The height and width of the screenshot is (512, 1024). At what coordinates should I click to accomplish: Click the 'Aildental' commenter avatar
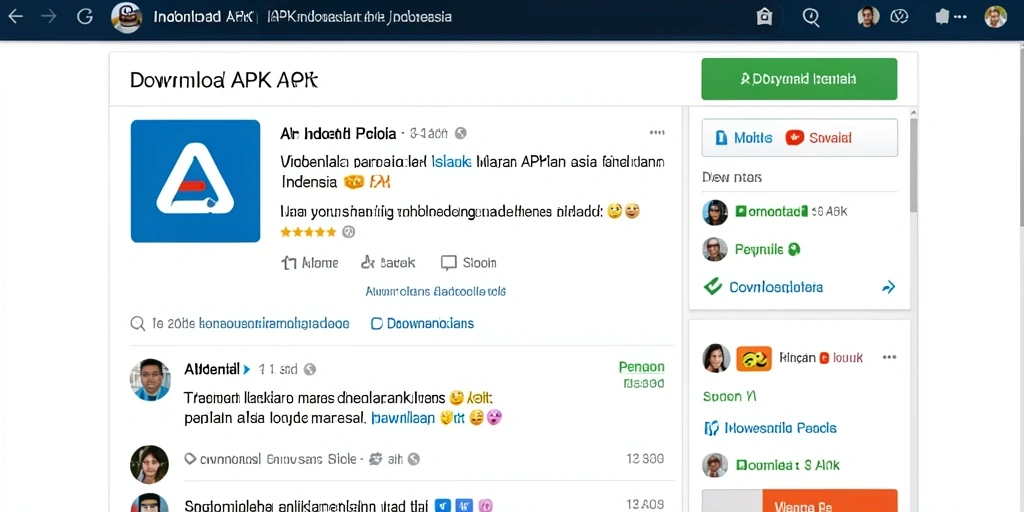point(150,379)
